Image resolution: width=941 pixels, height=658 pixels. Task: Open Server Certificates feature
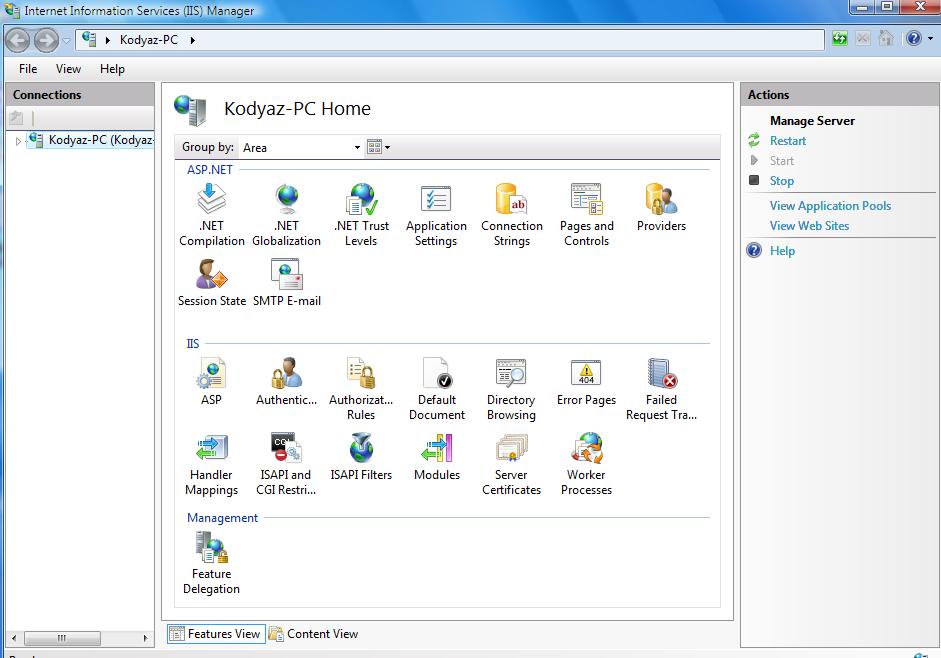point(511,464)
